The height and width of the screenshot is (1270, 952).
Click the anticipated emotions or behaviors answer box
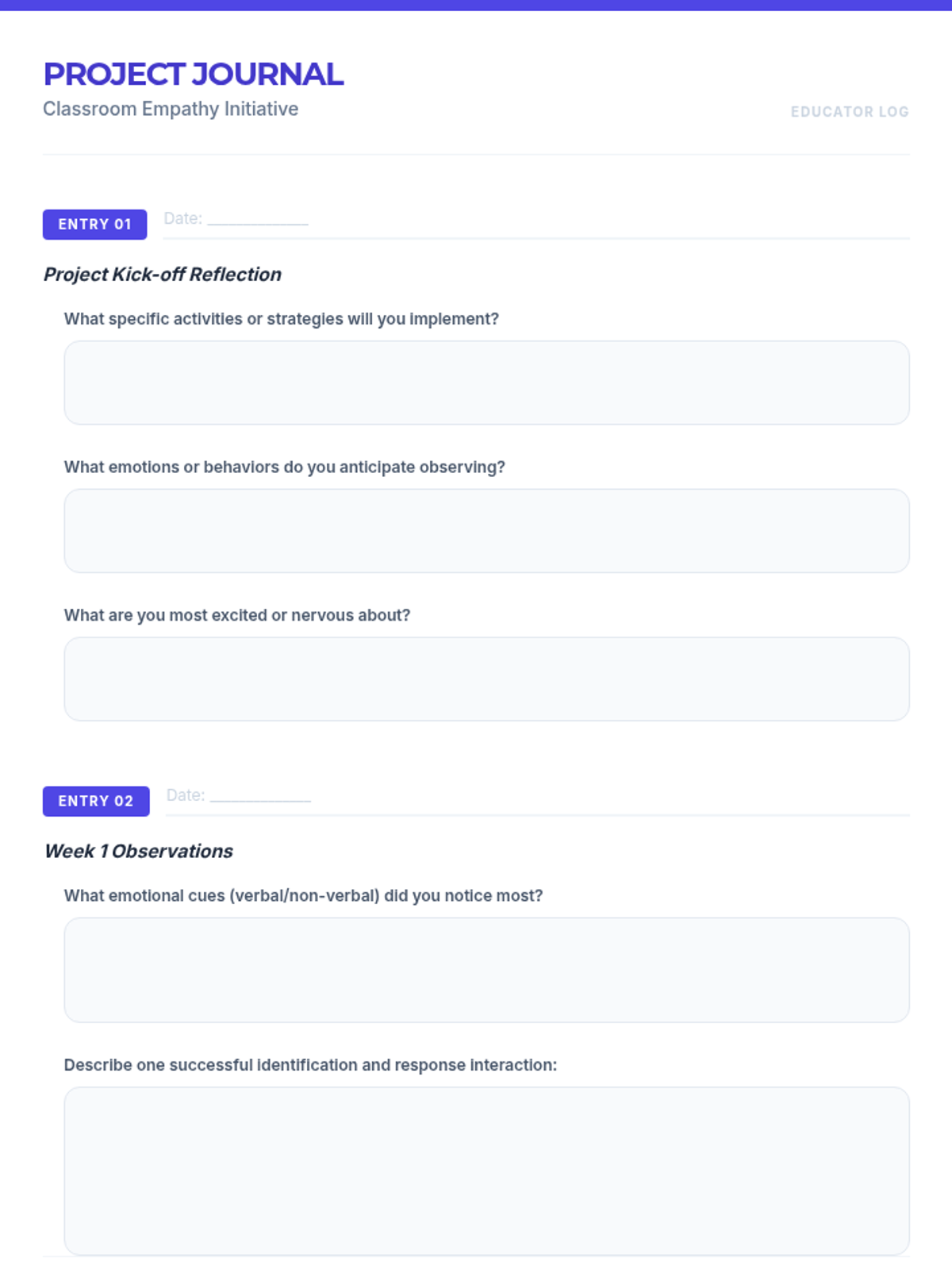(486, 531)
